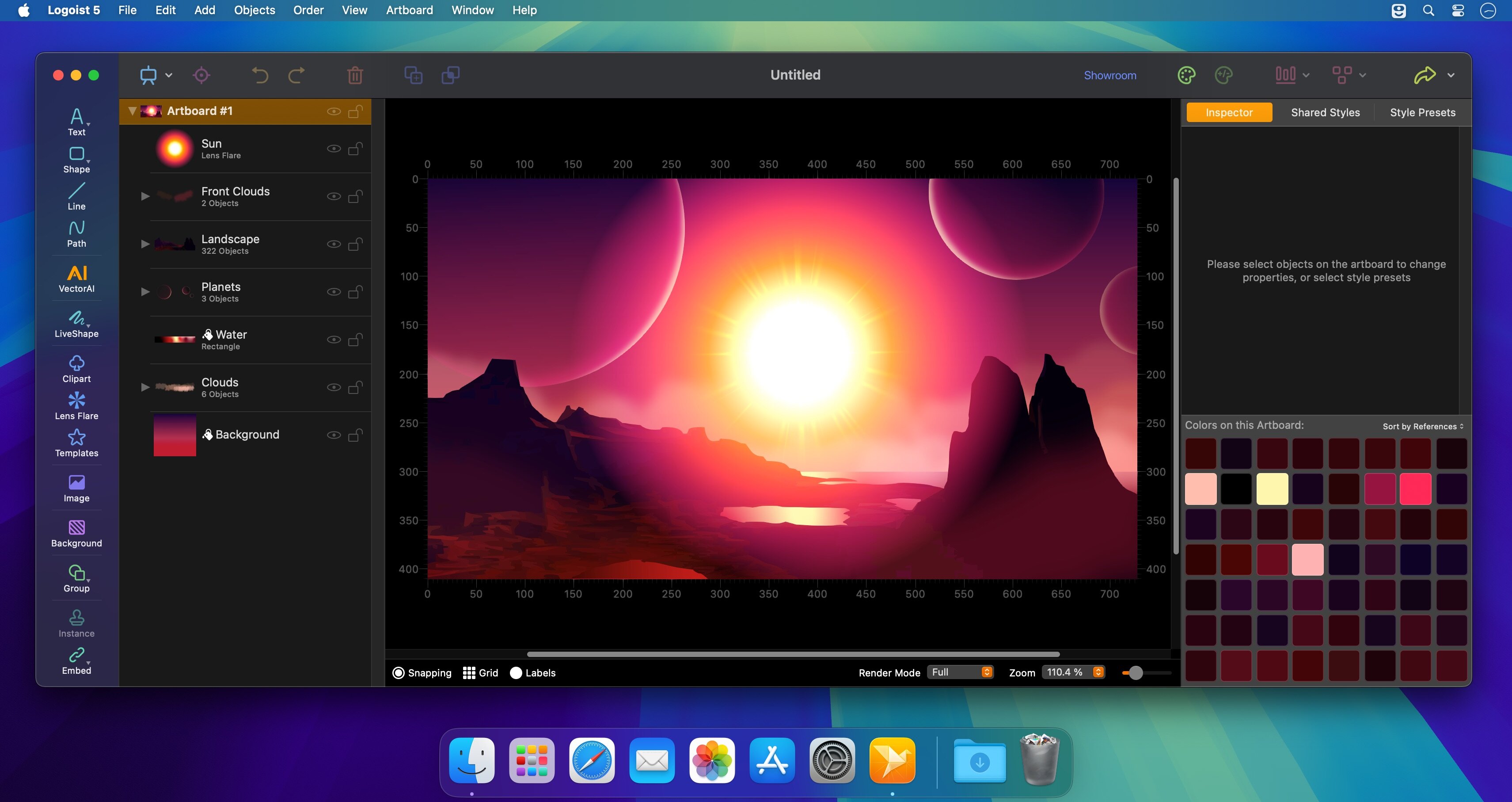The height and width of the screenshot is (802, 1512).
Task: Select the Path tool
Action: pos(76,234)
